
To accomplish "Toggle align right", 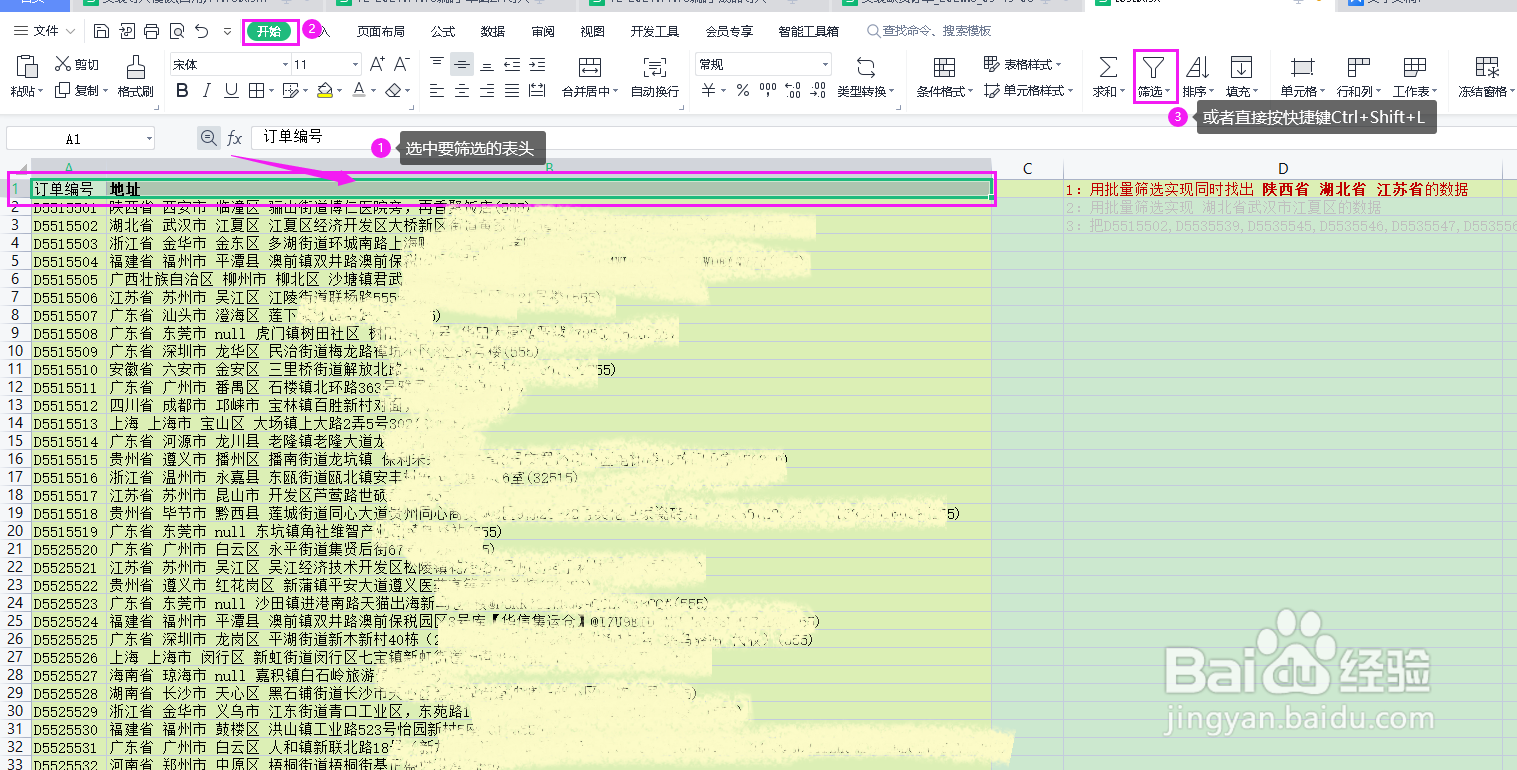I will (486, 91).
